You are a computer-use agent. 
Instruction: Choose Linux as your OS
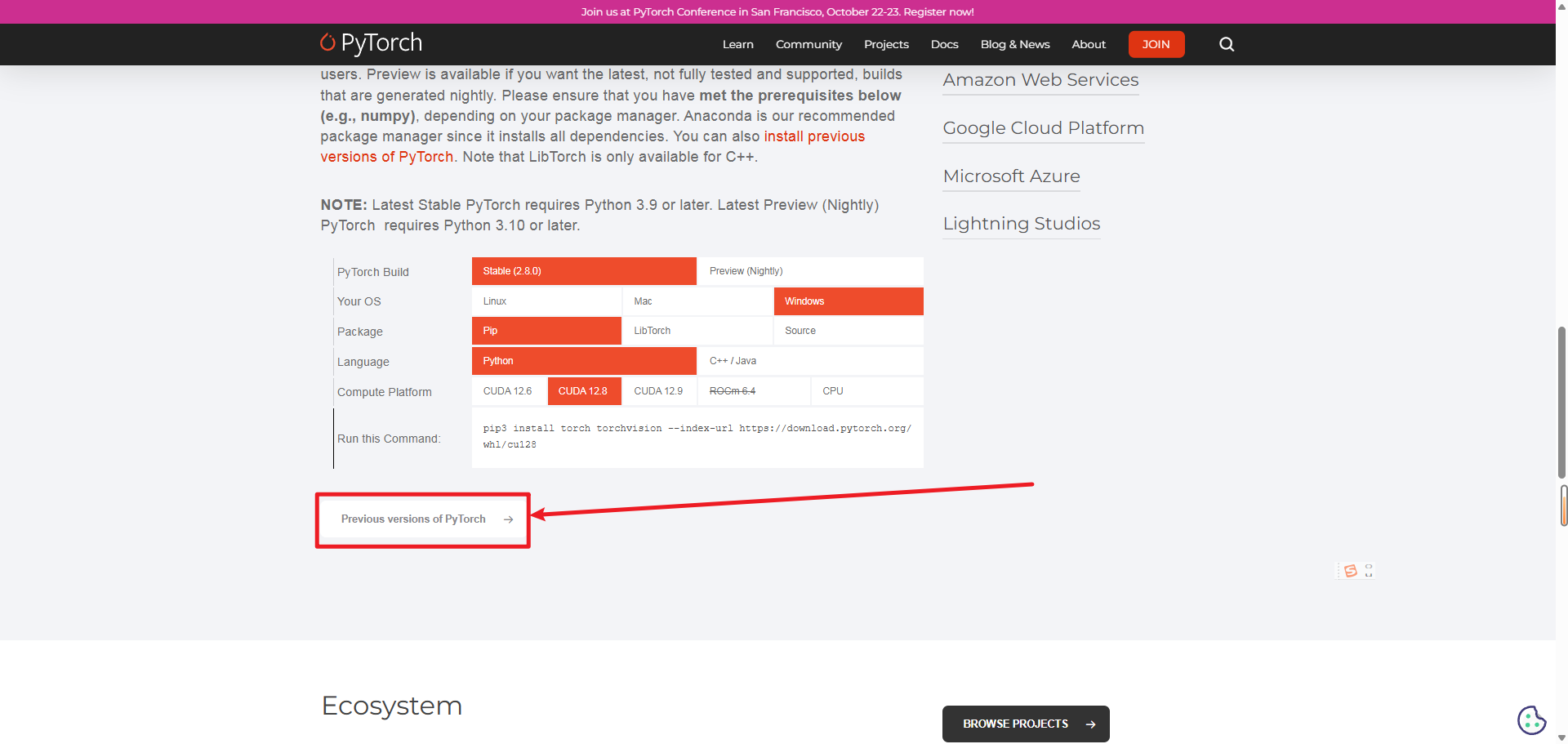pyautogui.click(x=546, y=301)
